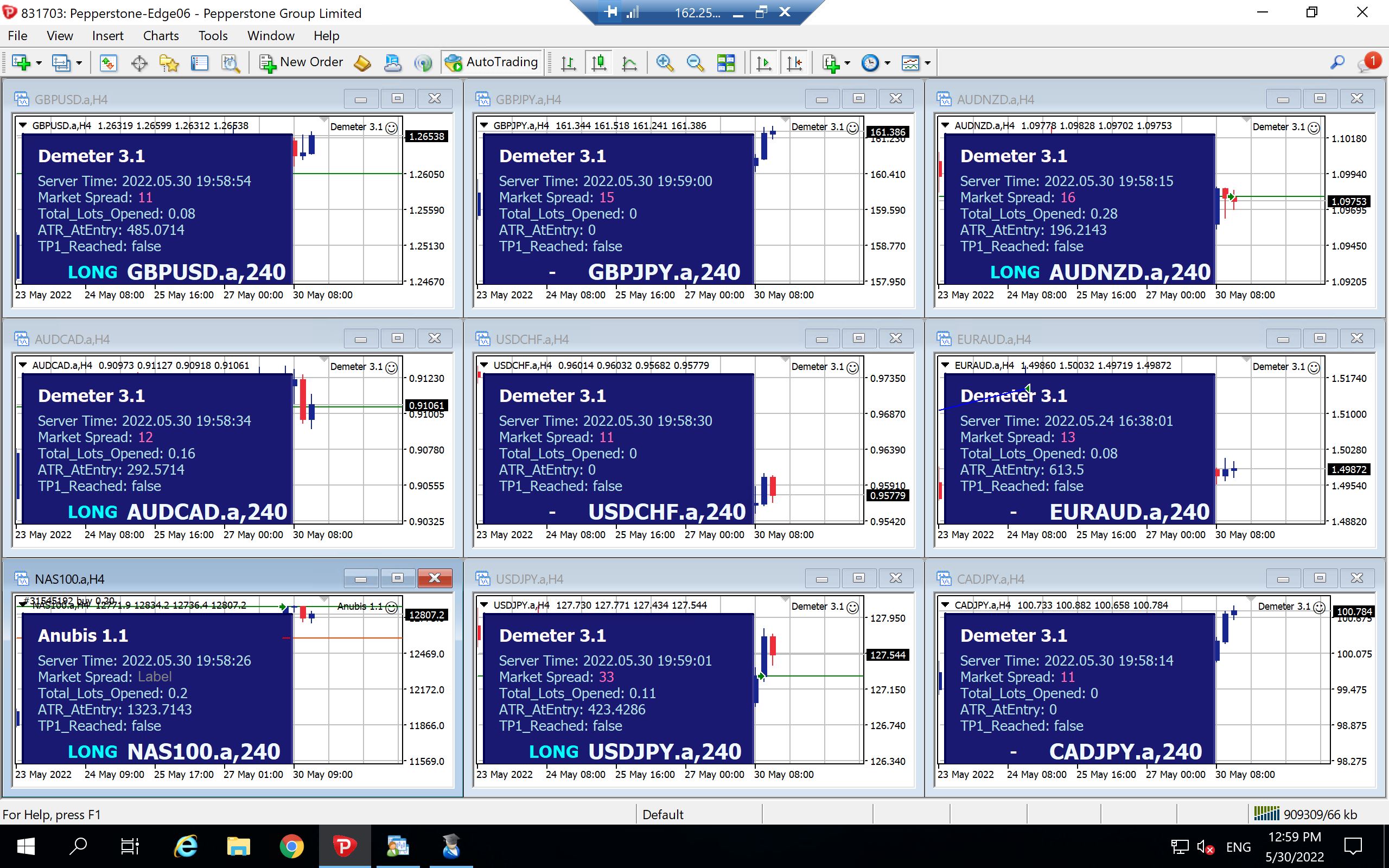1389x868 pixels.
Task: Toggle candlestick chart mode
Action: 599,62
